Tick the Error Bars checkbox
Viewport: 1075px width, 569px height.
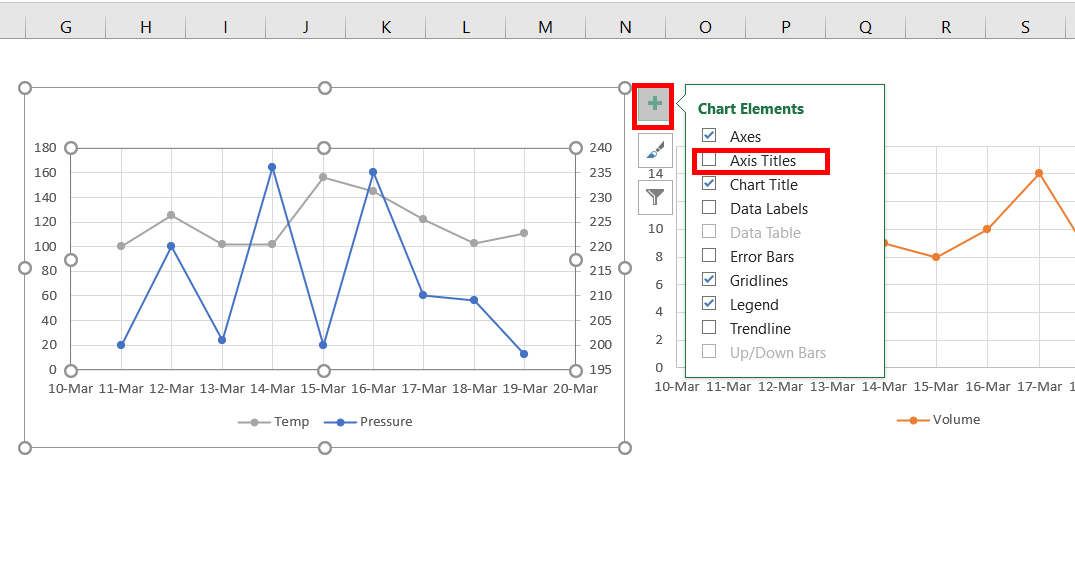point(709,256)
